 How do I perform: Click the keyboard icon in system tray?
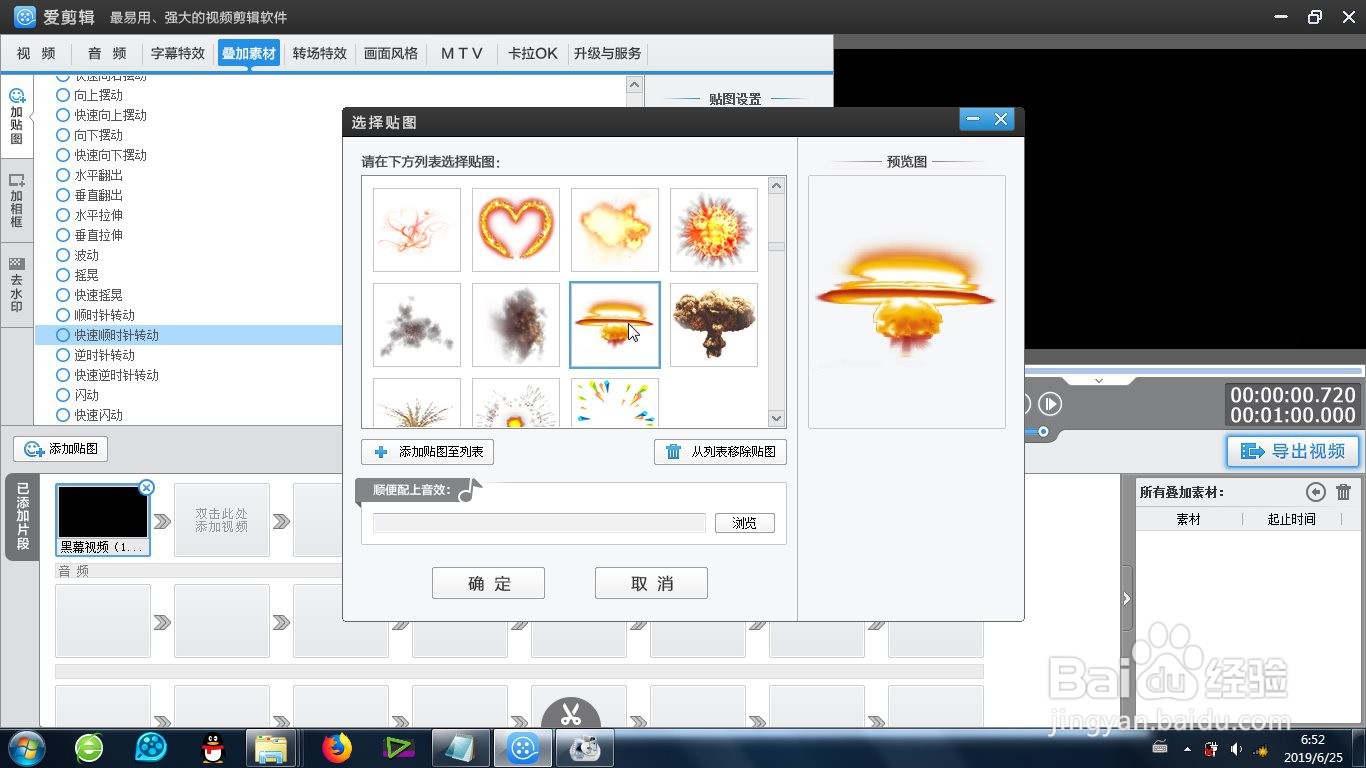(1160, 748)
